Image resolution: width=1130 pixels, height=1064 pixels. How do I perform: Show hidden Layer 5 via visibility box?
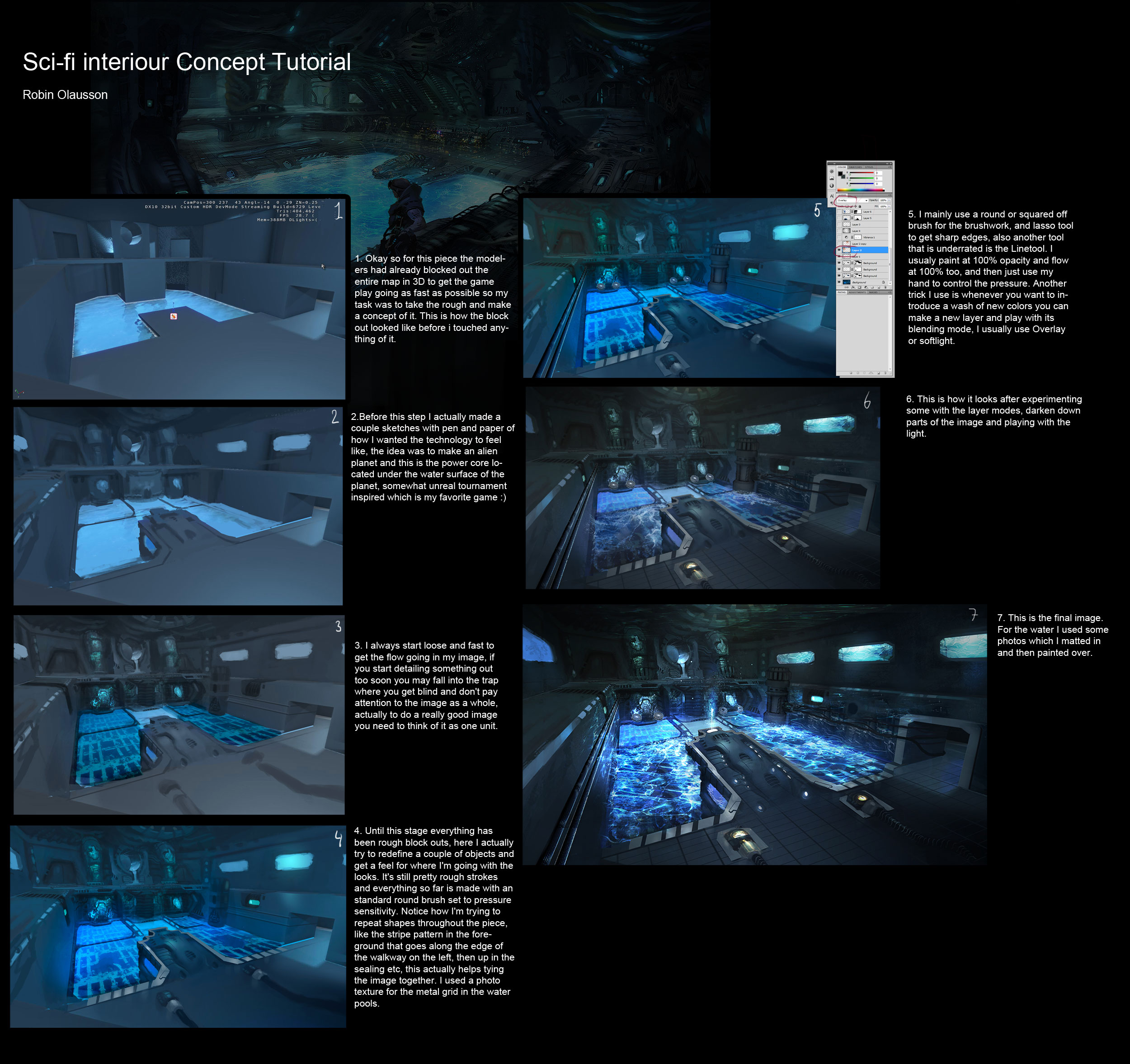[x=839, y=218]
